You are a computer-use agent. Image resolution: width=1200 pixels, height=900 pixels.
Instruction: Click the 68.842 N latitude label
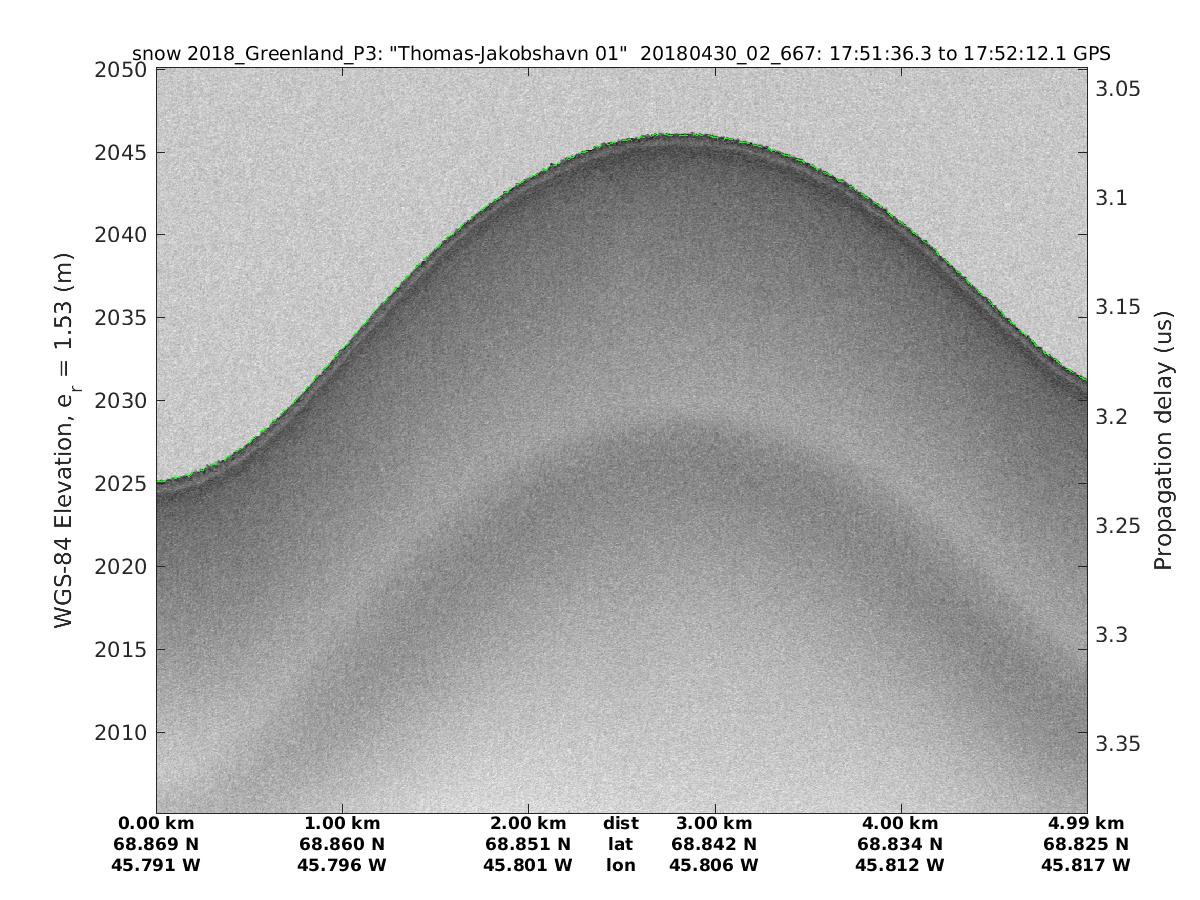714,845
